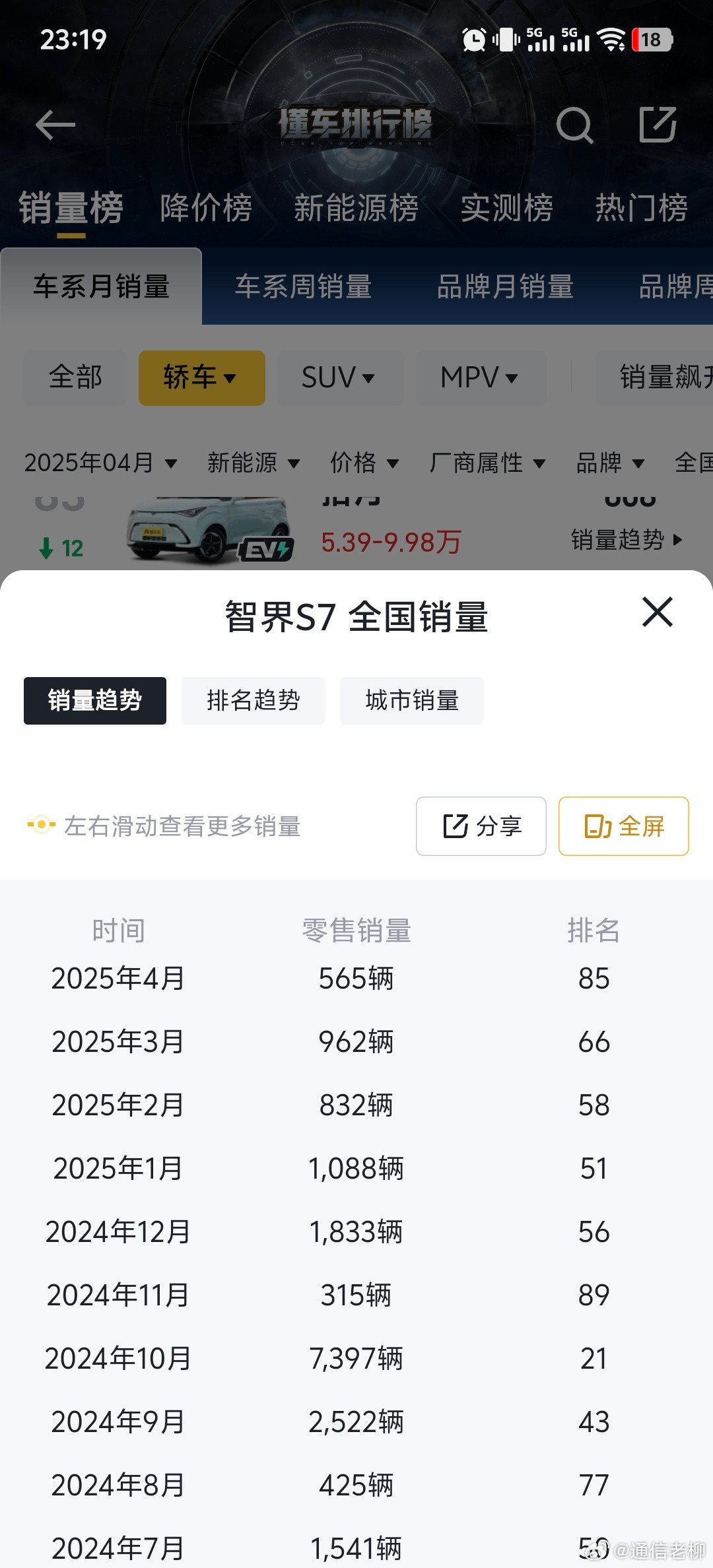Screen dimensions: 713x1568
Task: Open the 价格 filter dropdown
Action: 364,463
